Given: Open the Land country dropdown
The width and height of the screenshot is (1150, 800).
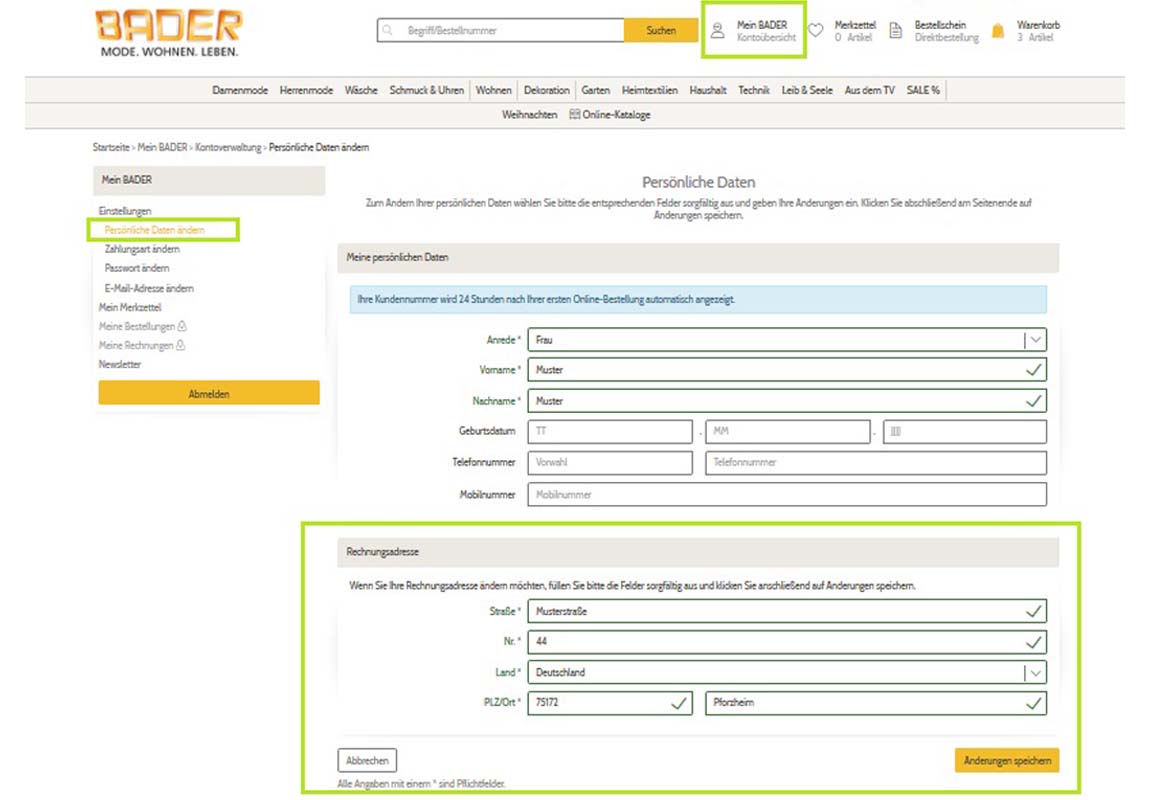Looking at the screenshot, I should click(1035, 673).
